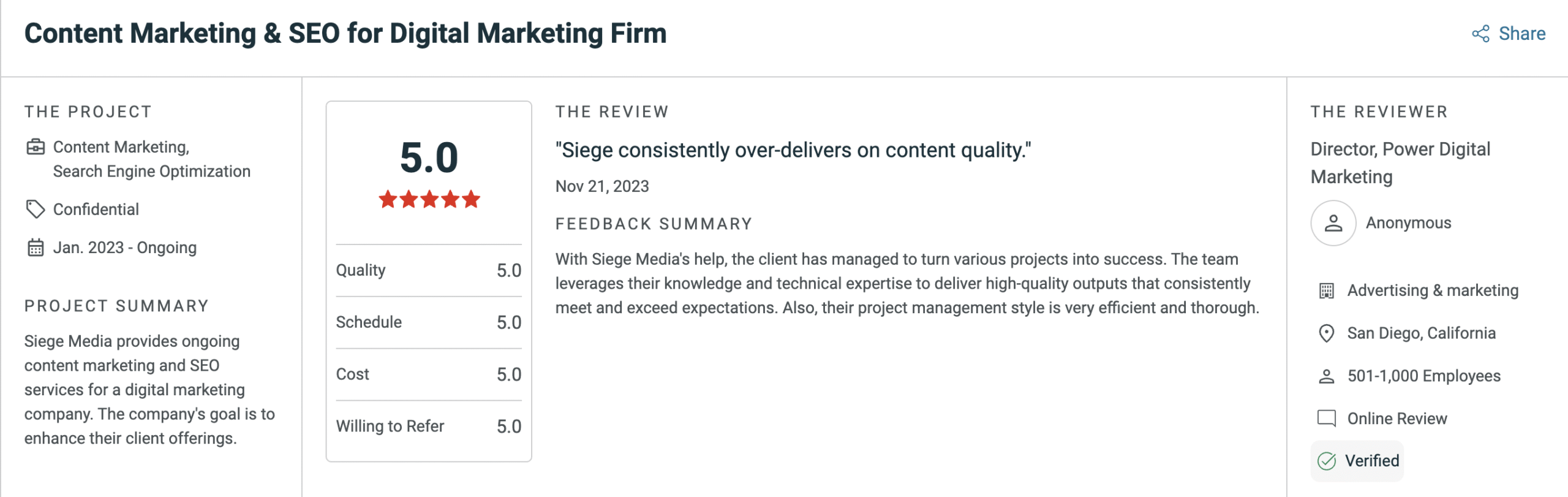Click the Share icon
The width and height of the screenshot is (1568, 497).
coord(1480,34)
